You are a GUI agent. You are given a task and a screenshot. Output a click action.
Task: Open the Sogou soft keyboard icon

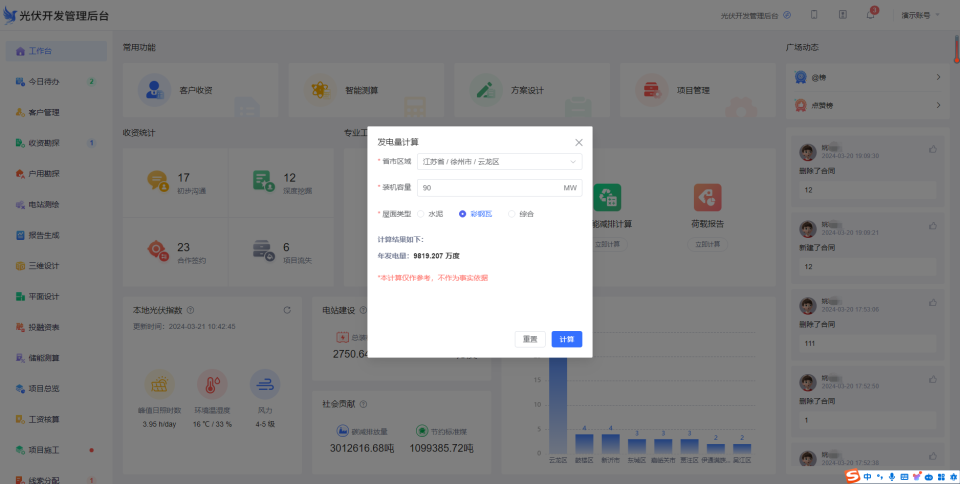coord(904,477)
